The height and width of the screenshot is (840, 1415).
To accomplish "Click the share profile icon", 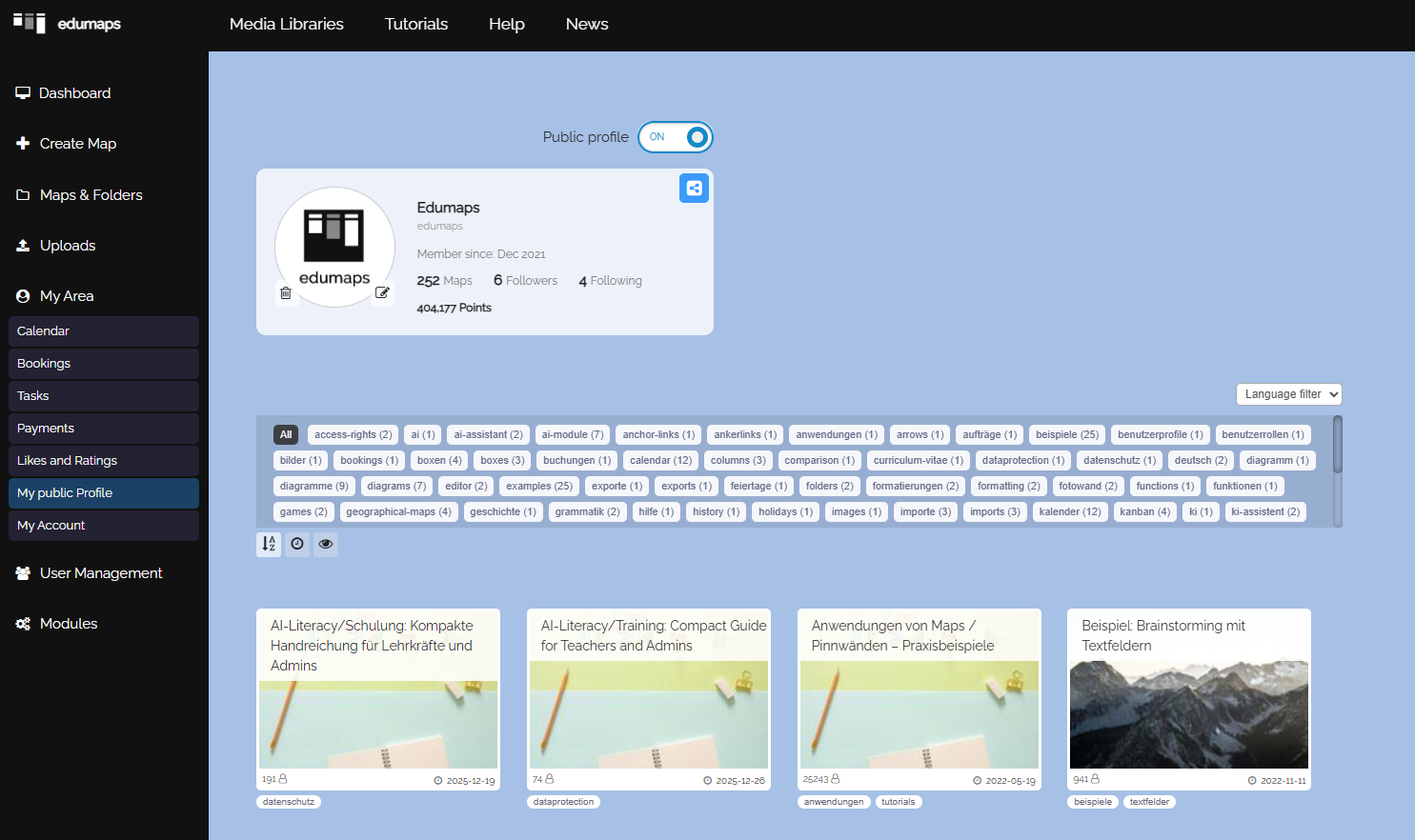I will tap(694, 189).
